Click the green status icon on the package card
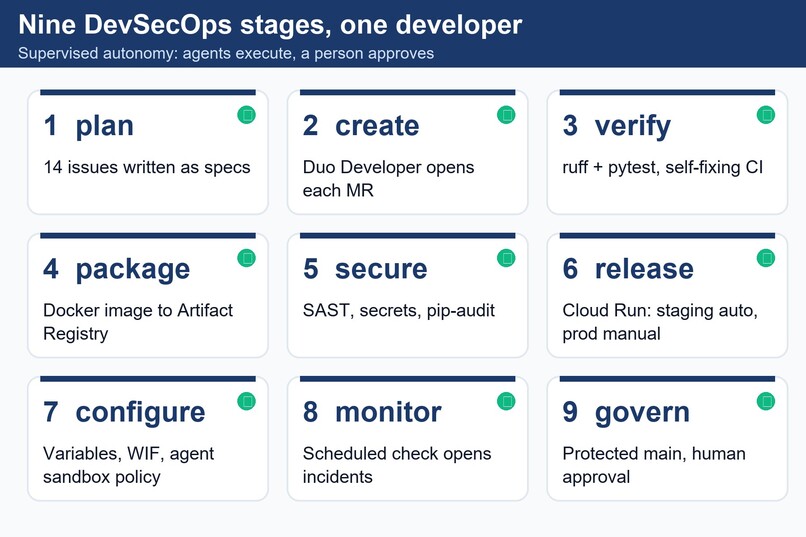This screenshot has width=806, height=537. [246, 258]
